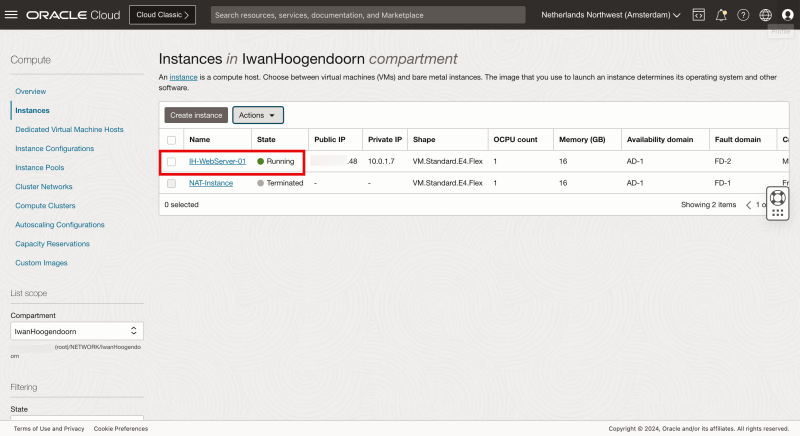Viewport: 800px width, 436px height.
Task: Click private IP 10.0.1.7
Action: pos(381,161)
